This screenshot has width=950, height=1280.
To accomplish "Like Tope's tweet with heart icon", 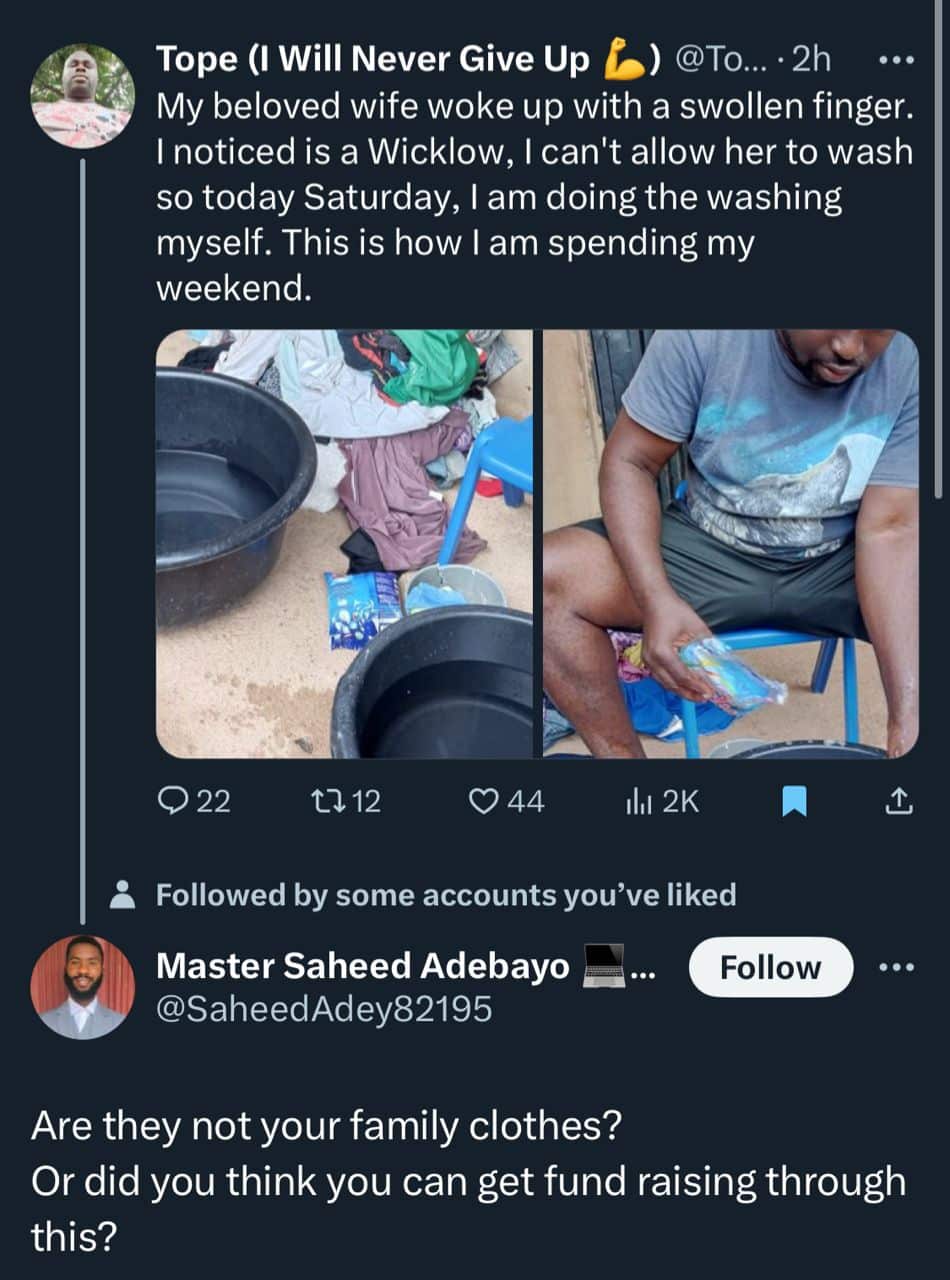I will (x=508, y=801).
